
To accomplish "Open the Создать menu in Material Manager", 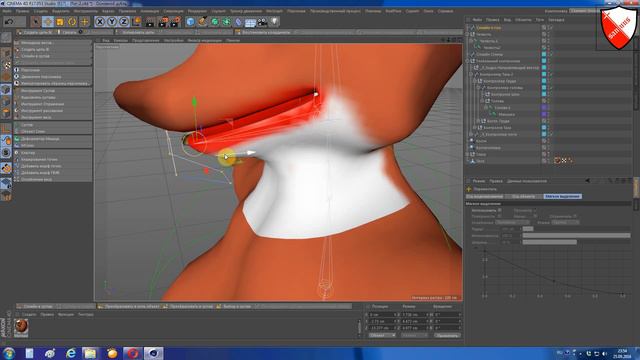I will (29, 314).
